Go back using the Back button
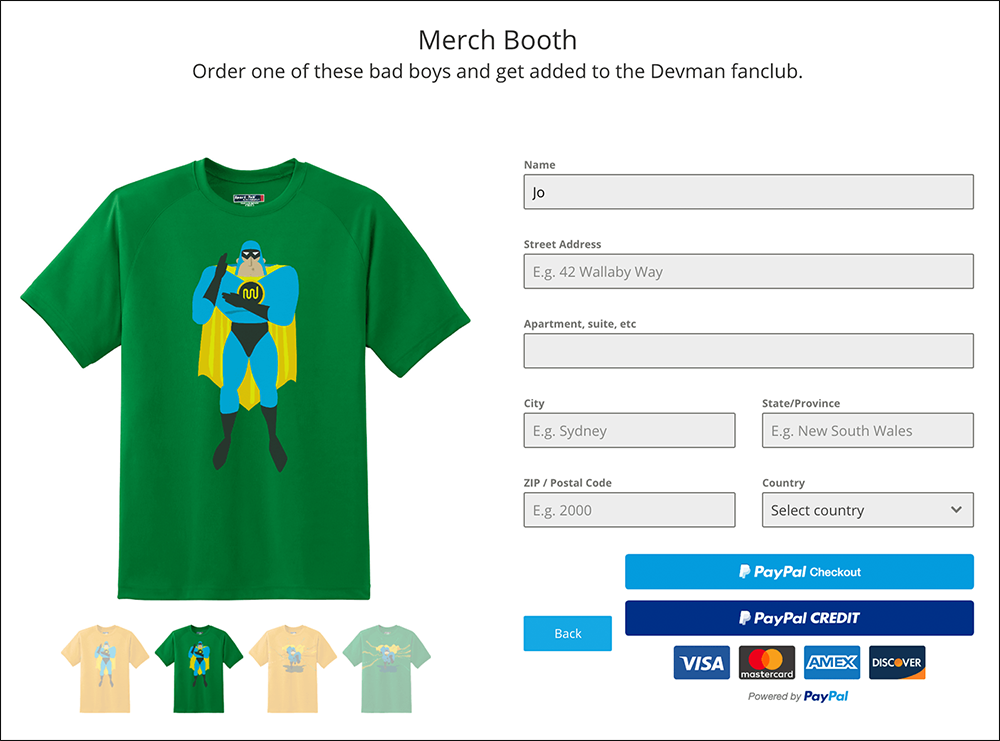The image size is (1000, 741). (x=568, y=633)
